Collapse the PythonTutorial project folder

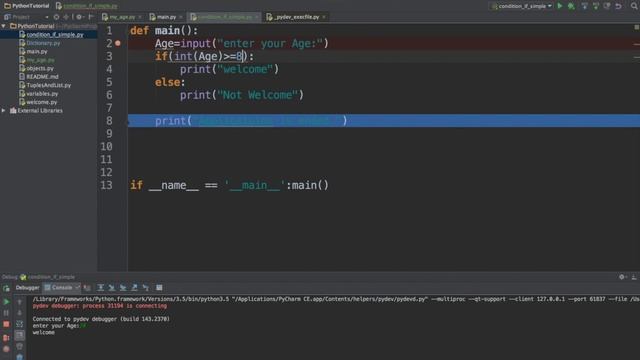coord(4,26)
